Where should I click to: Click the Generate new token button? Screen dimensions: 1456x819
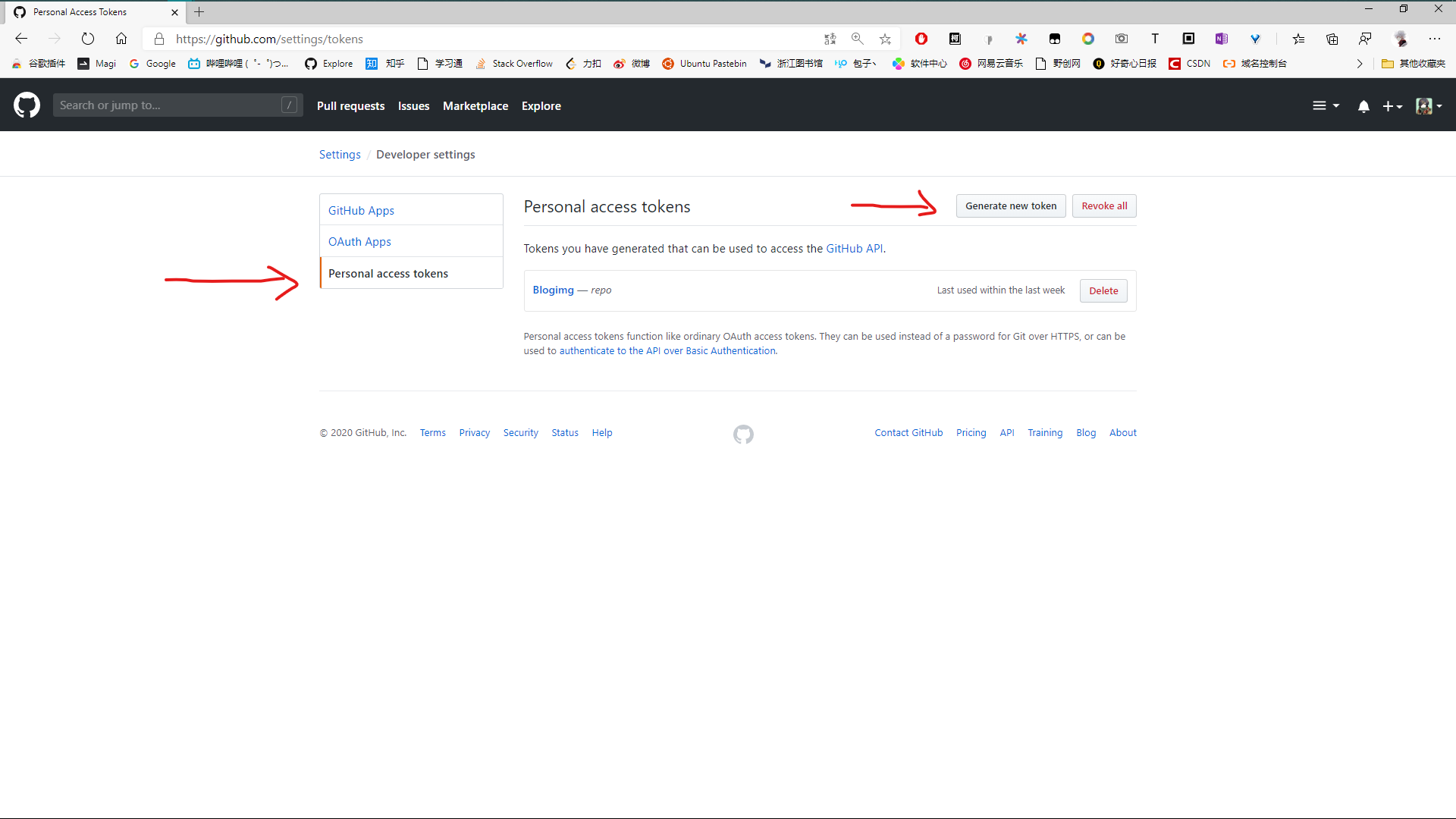(x=1010, y=206)
